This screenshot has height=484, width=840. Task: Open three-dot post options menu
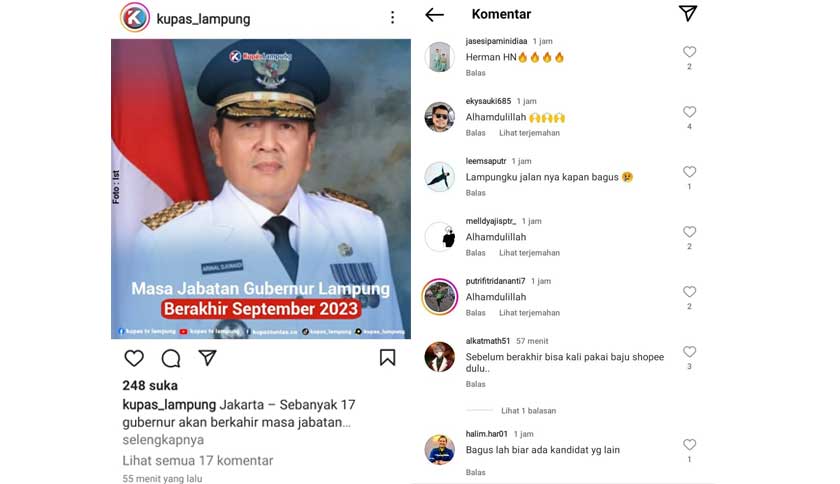(393, 18)
